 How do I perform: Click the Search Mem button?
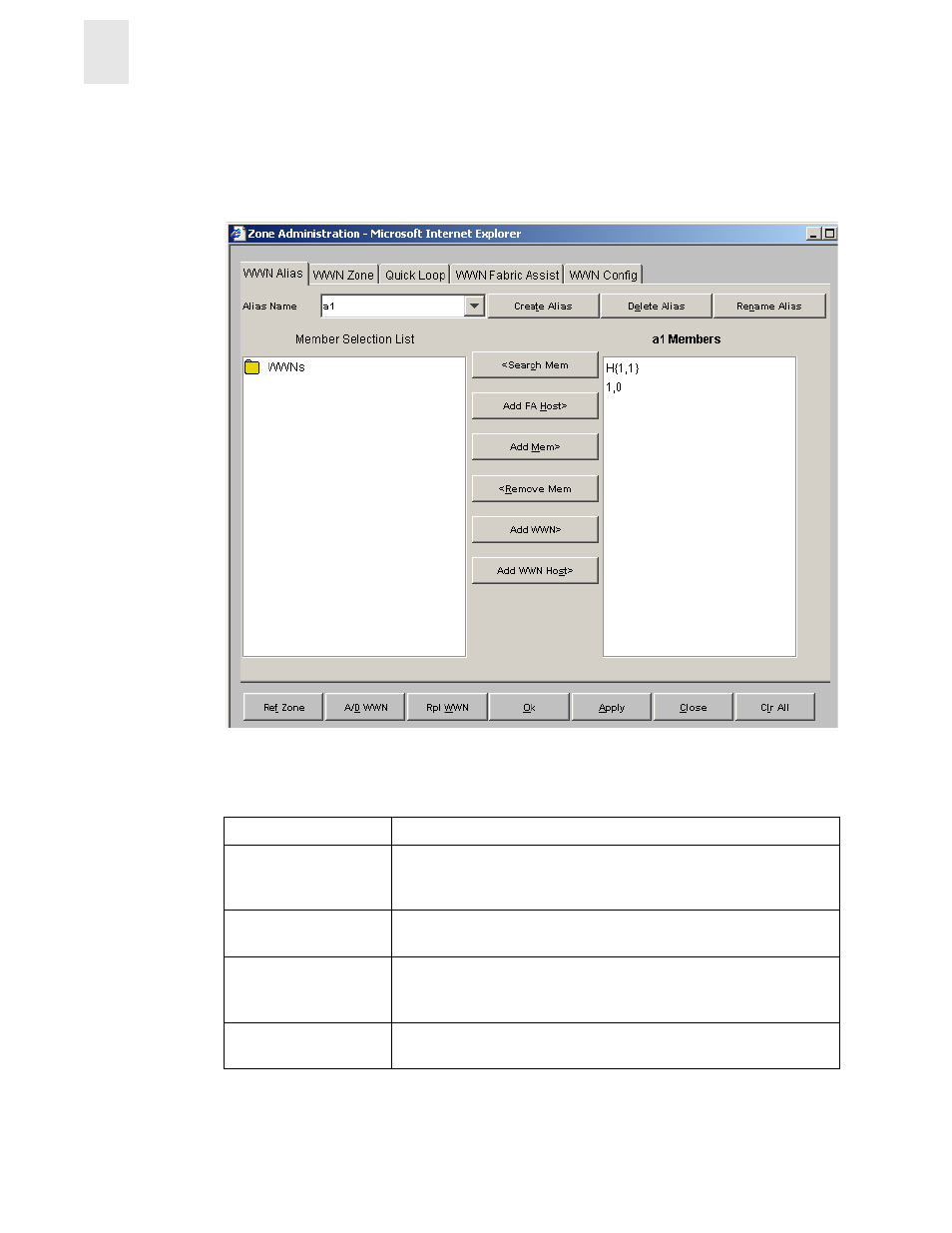535,365
